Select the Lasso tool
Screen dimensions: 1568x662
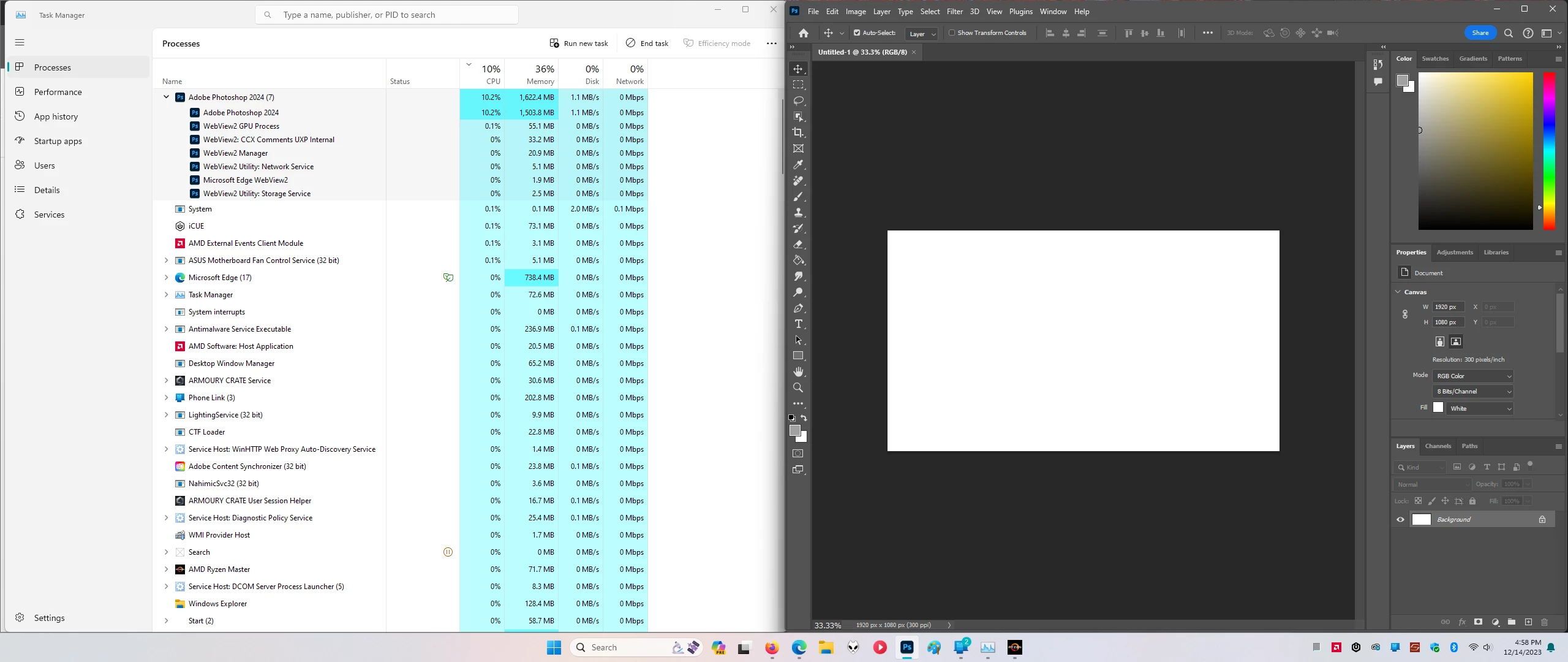click(798, 101)
